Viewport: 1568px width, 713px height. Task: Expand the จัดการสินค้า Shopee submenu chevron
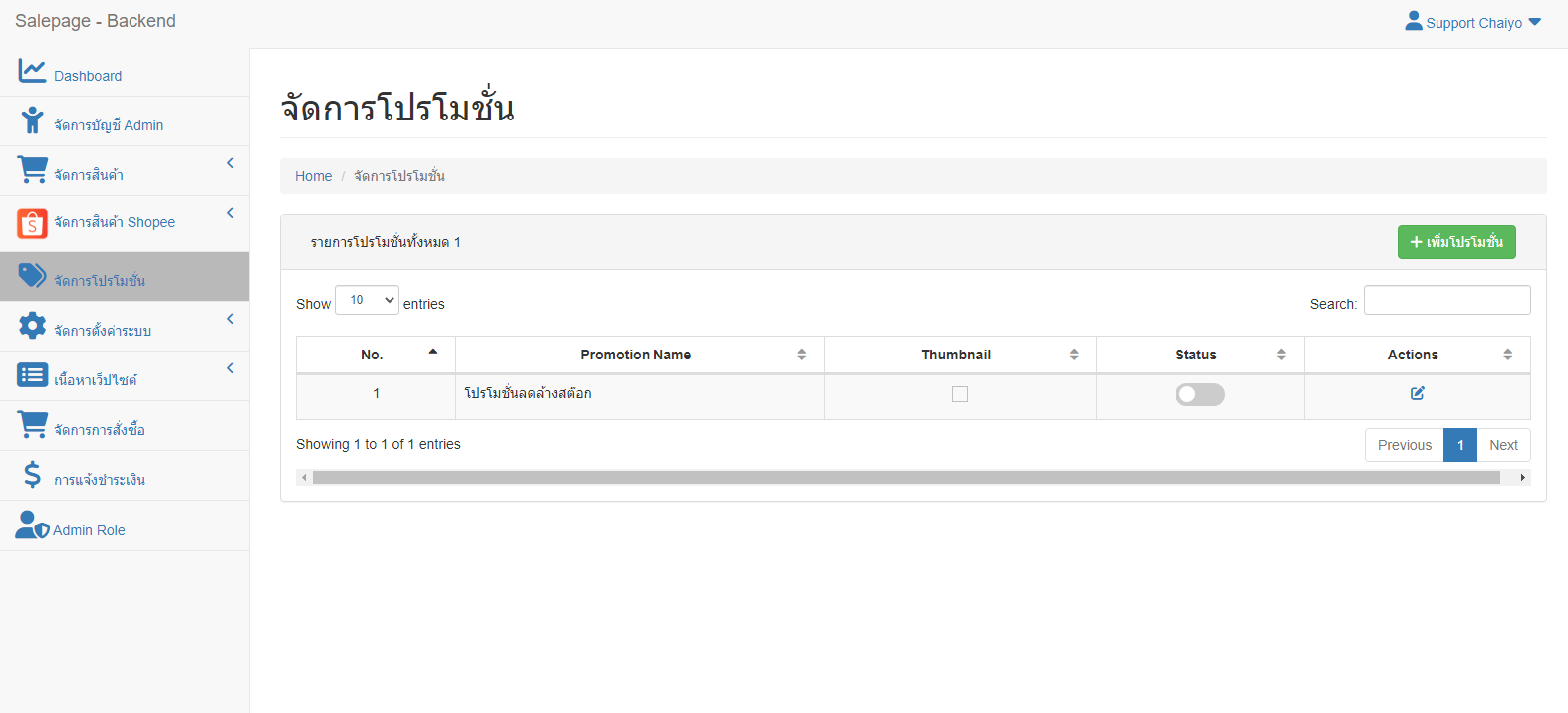pyautogui.click(x=230, y=213)
